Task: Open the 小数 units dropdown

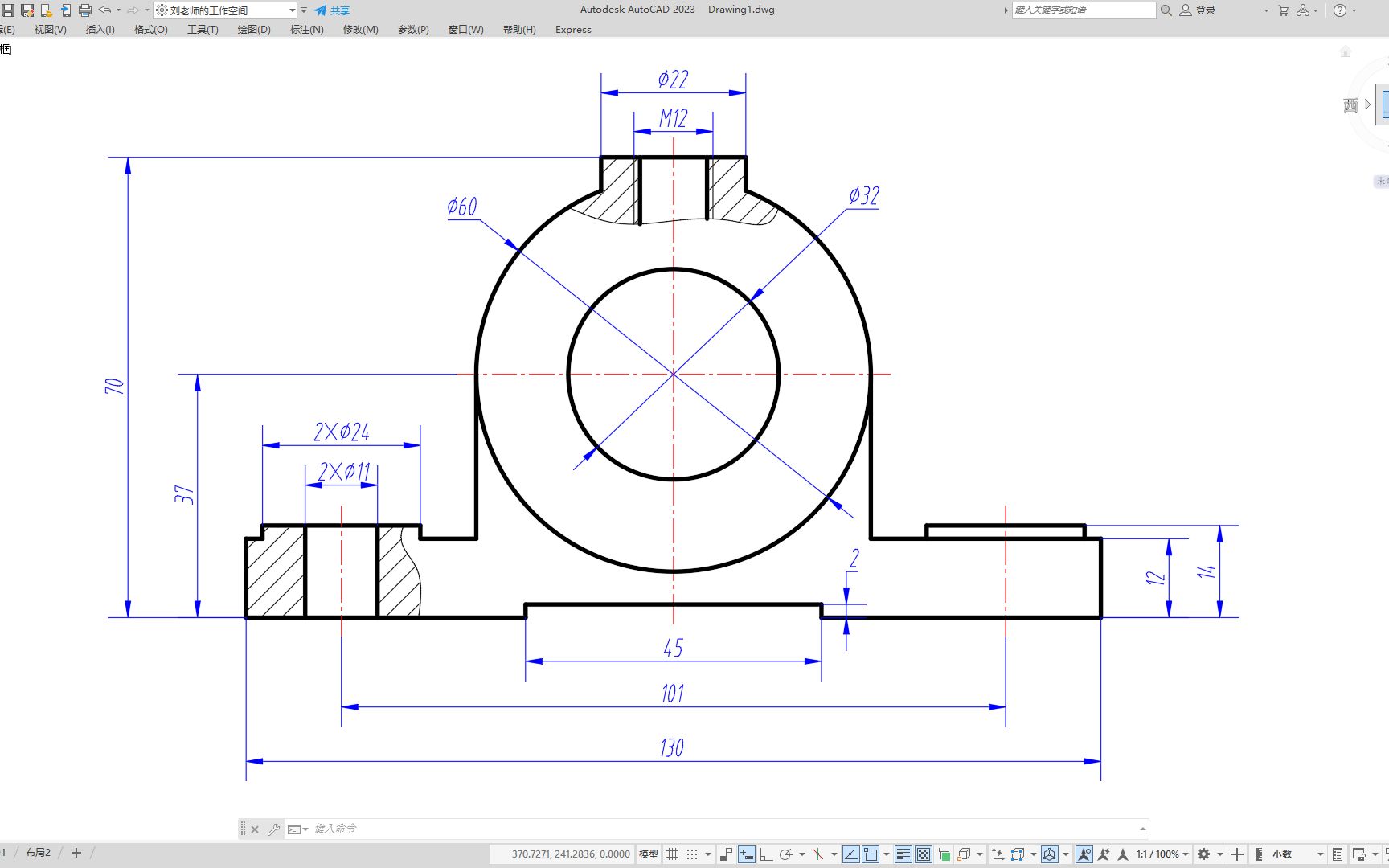Action: point(1296,854)
